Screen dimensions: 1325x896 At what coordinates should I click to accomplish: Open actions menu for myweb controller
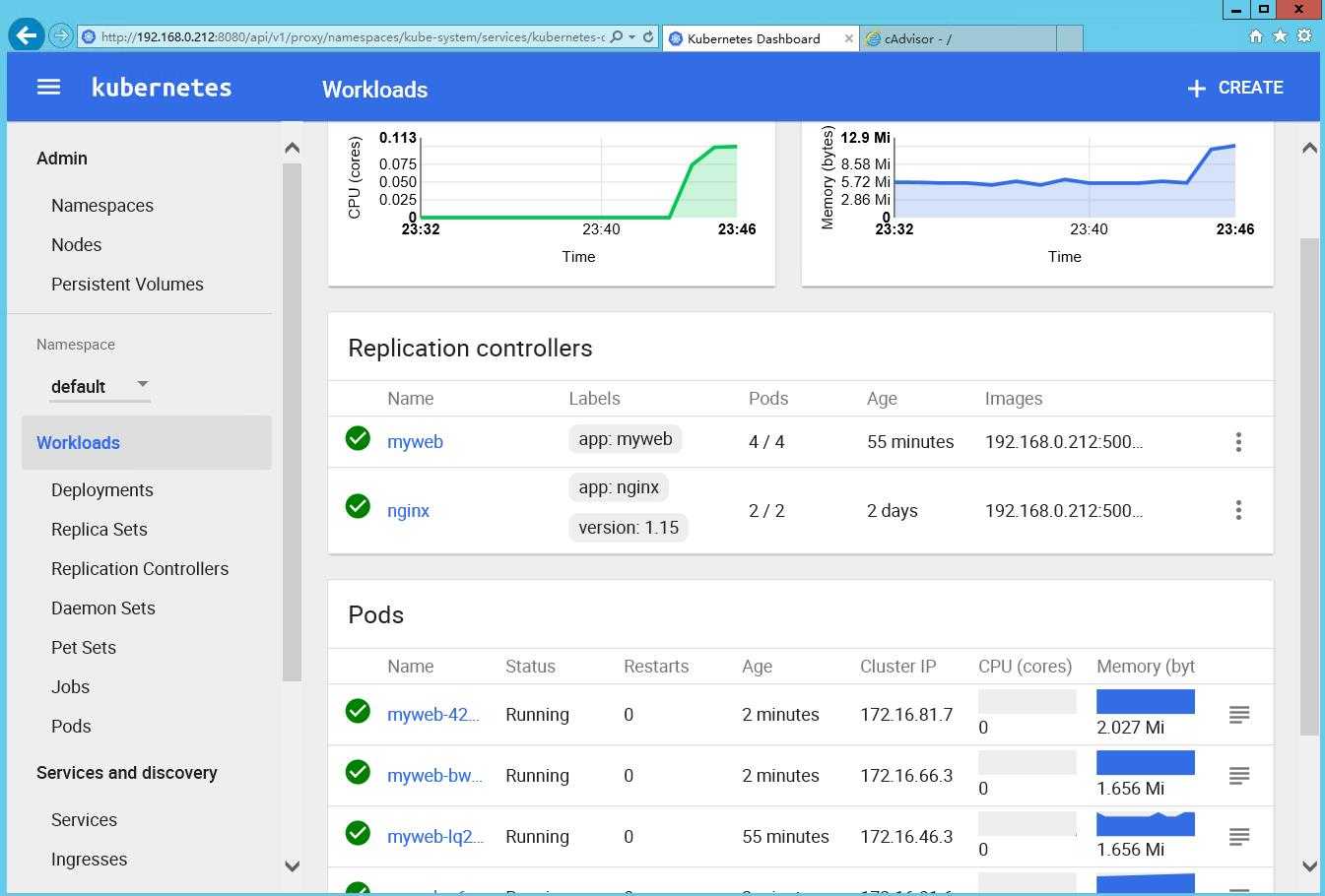[x=1238, y=442]
